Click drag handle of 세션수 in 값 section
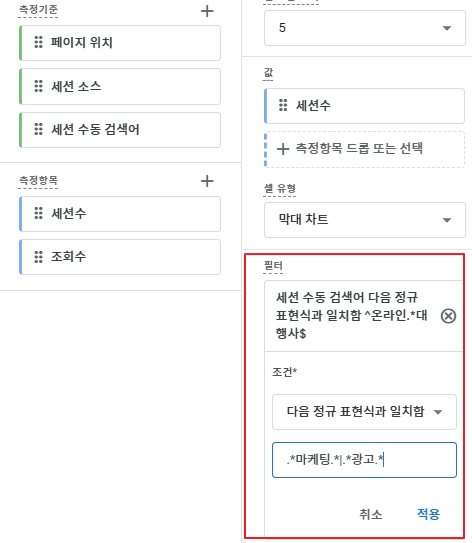The width and height of the screenshot is (472, 543). coord(283,105)
